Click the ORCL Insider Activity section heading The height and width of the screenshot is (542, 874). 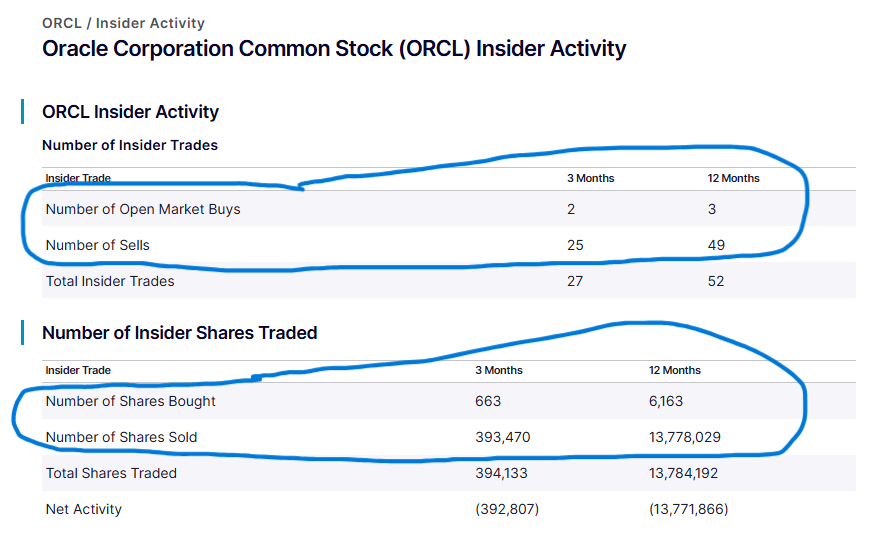pyautogui.click(x=130, y=112)
